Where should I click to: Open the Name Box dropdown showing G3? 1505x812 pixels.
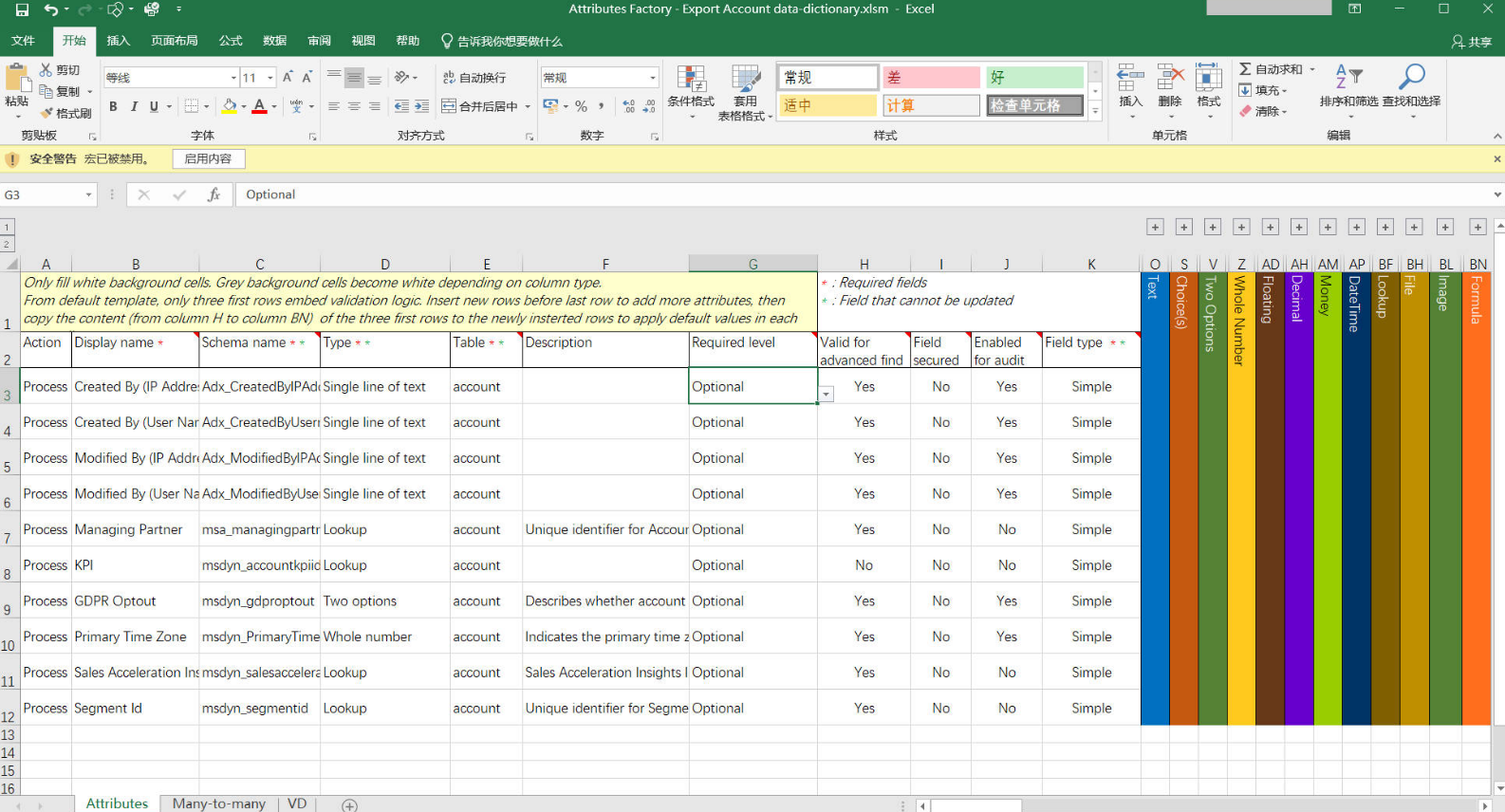click(x=89, y=194)
